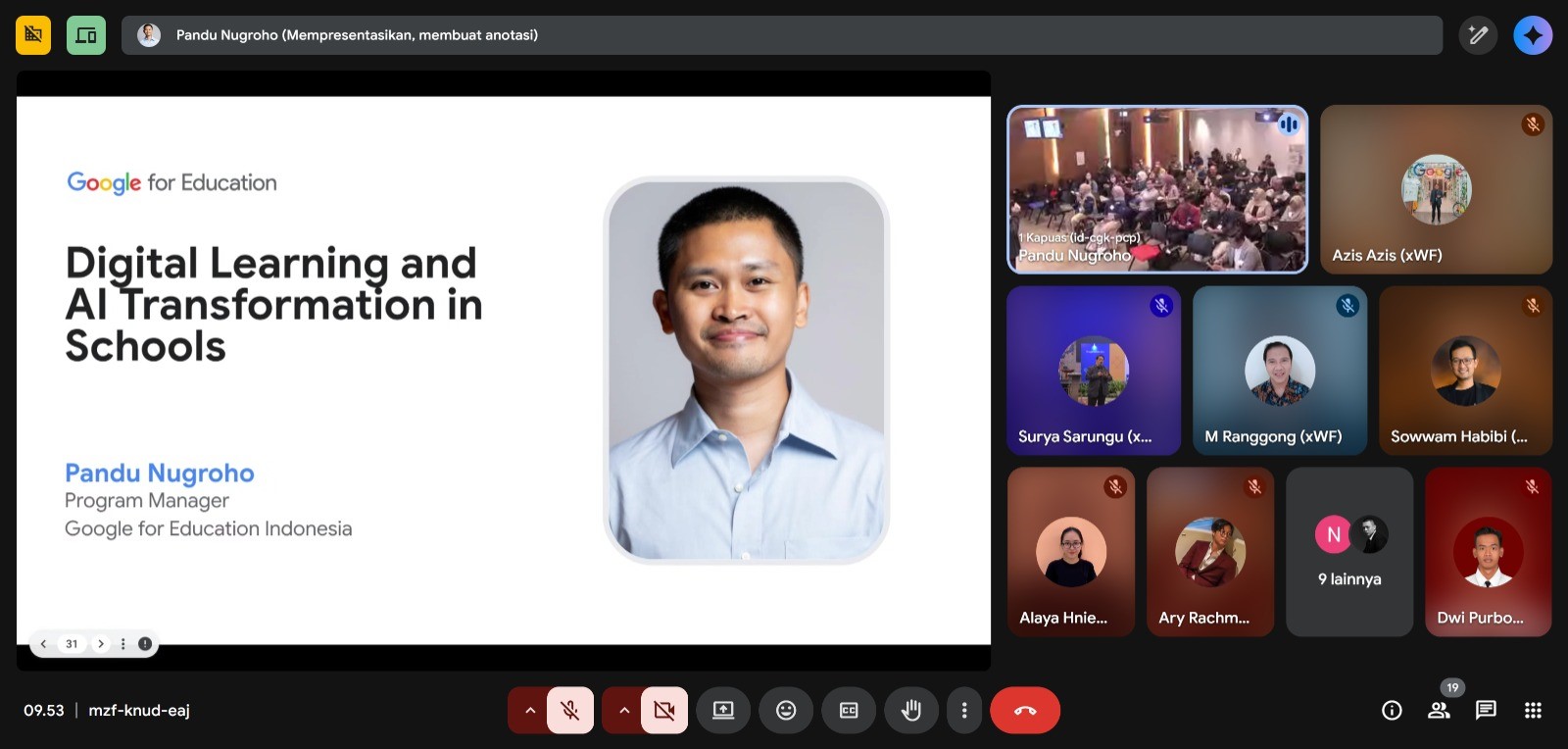The height and width of the screenshot is (749, 1568).
Task: Click the muted mic icon on Ary Rachm tile
Action: 1254,487
